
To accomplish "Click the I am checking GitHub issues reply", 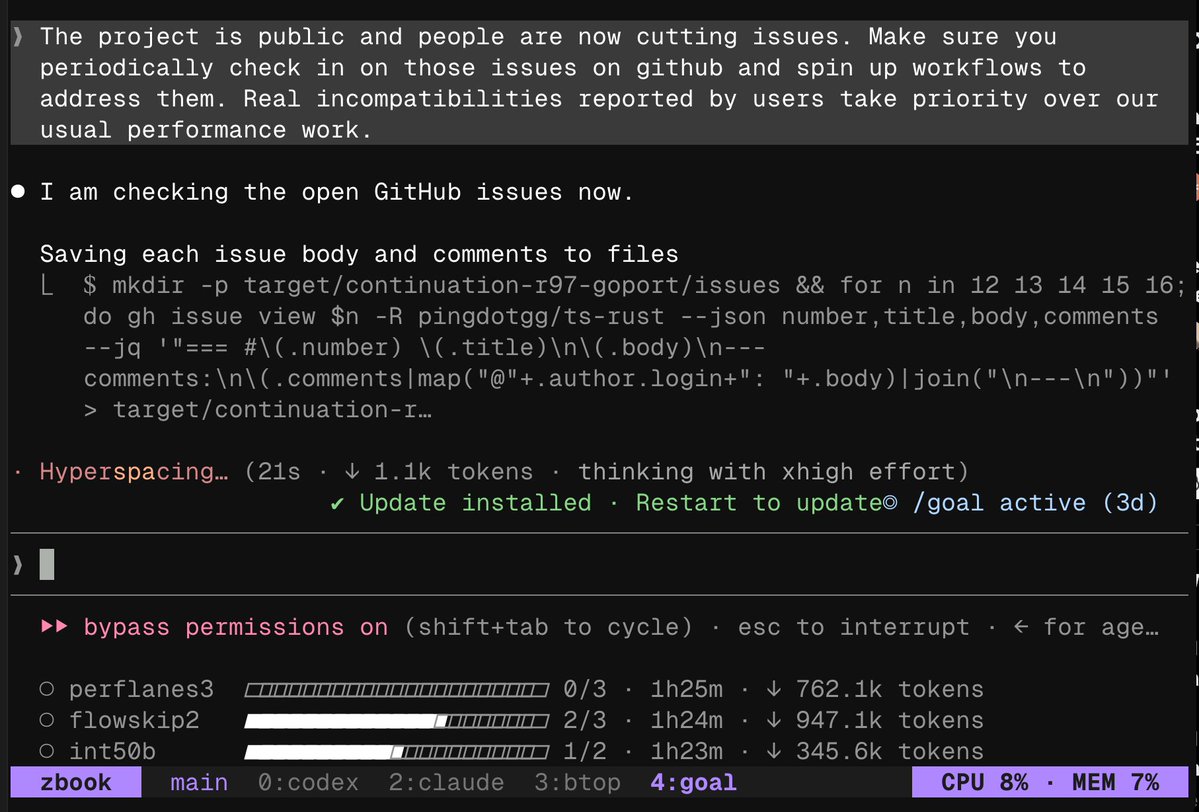I will point(337,192).
